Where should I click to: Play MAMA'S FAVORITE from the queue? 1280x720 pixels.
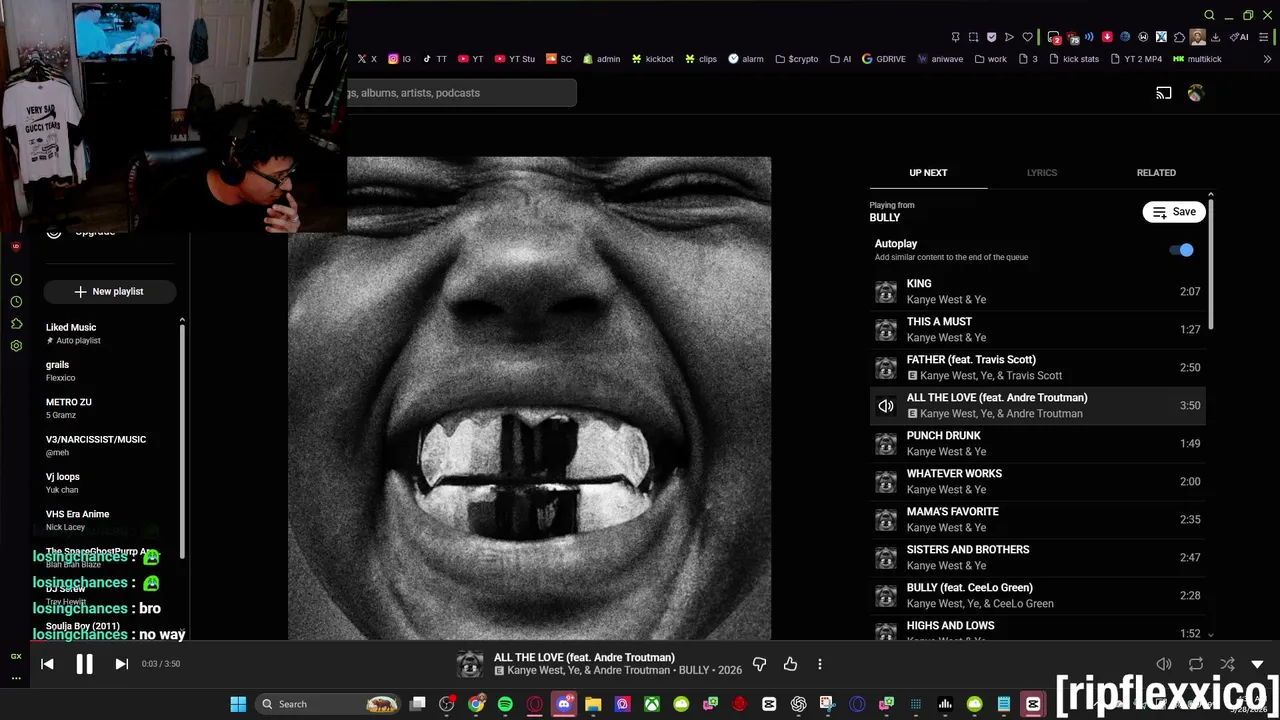pos(1037,519)
